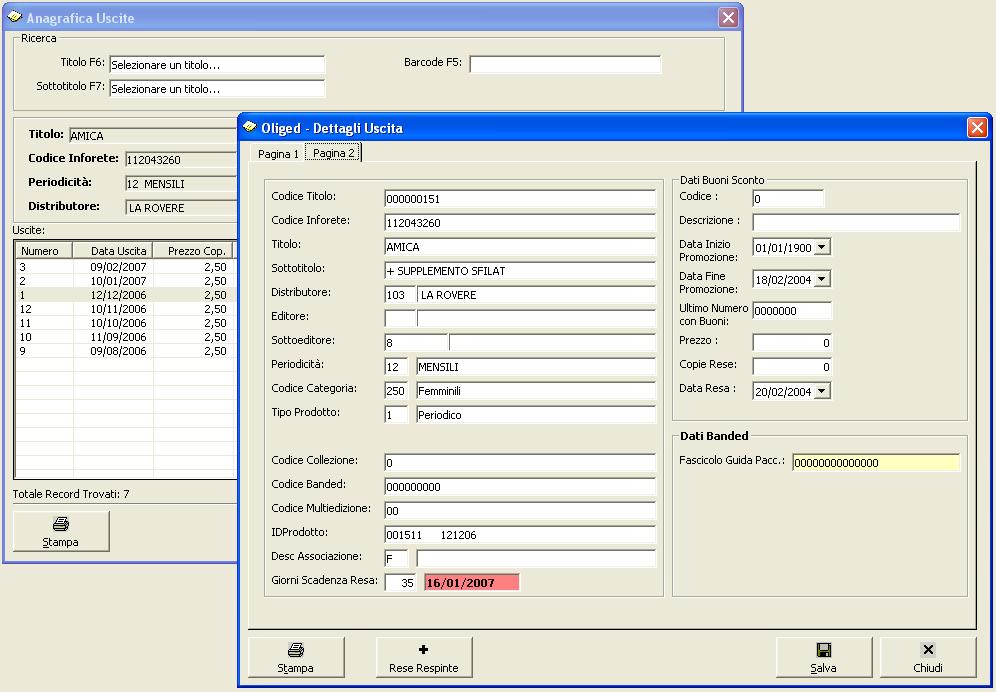996x692 pixels.
Task: Close the Anagrafica Uscite window
Action: click(728, 18)
